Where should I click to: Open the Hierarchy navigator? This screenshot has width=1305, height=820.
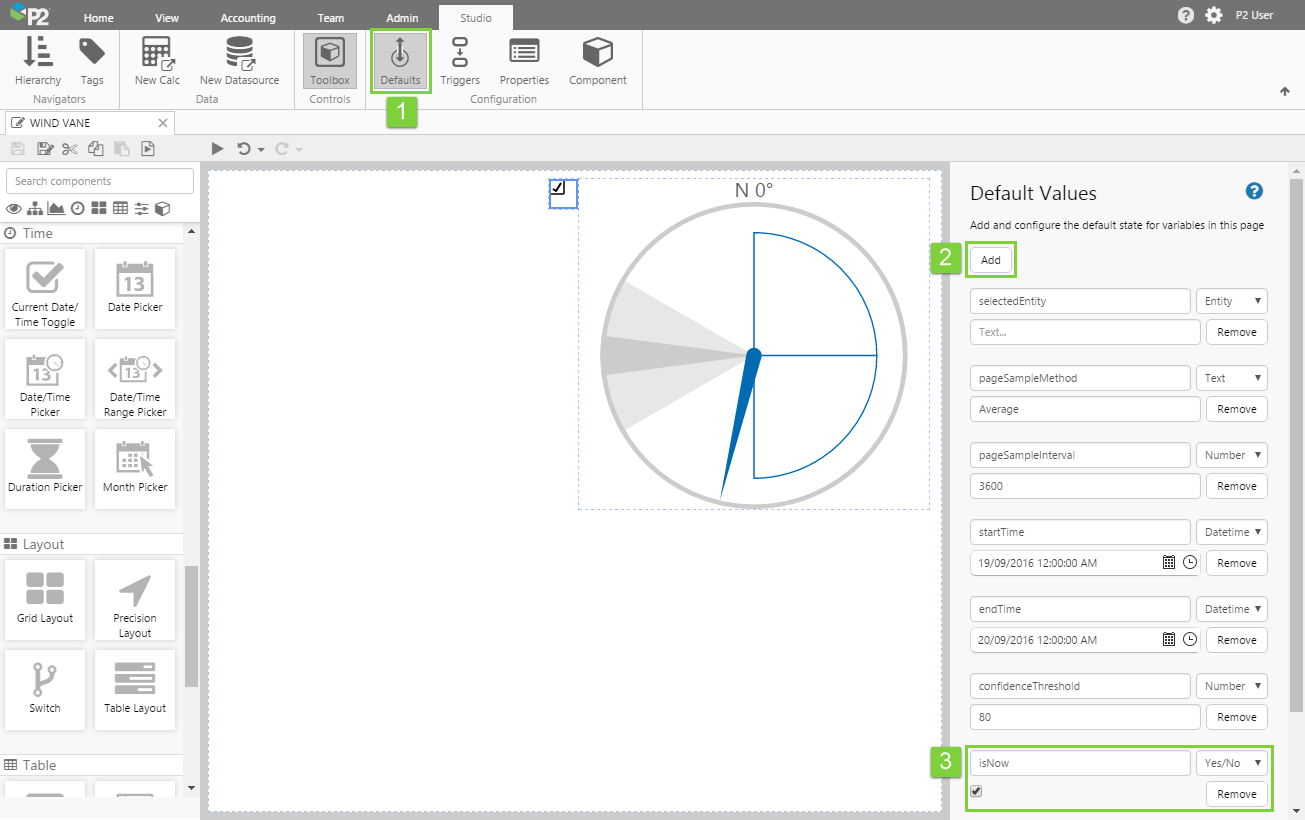coord(38,60)
